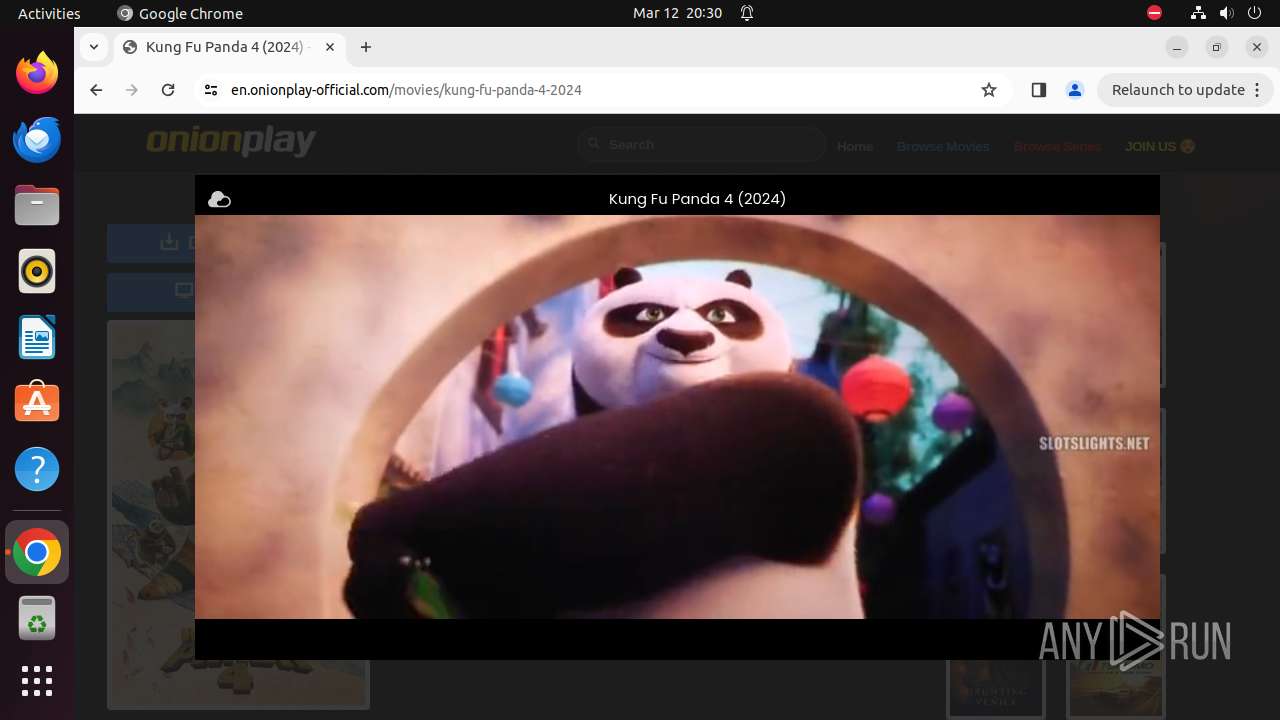The image size is (1280, 720).
Task: Open Rhythmbox from the dock
Action: [x=37, y=271]
